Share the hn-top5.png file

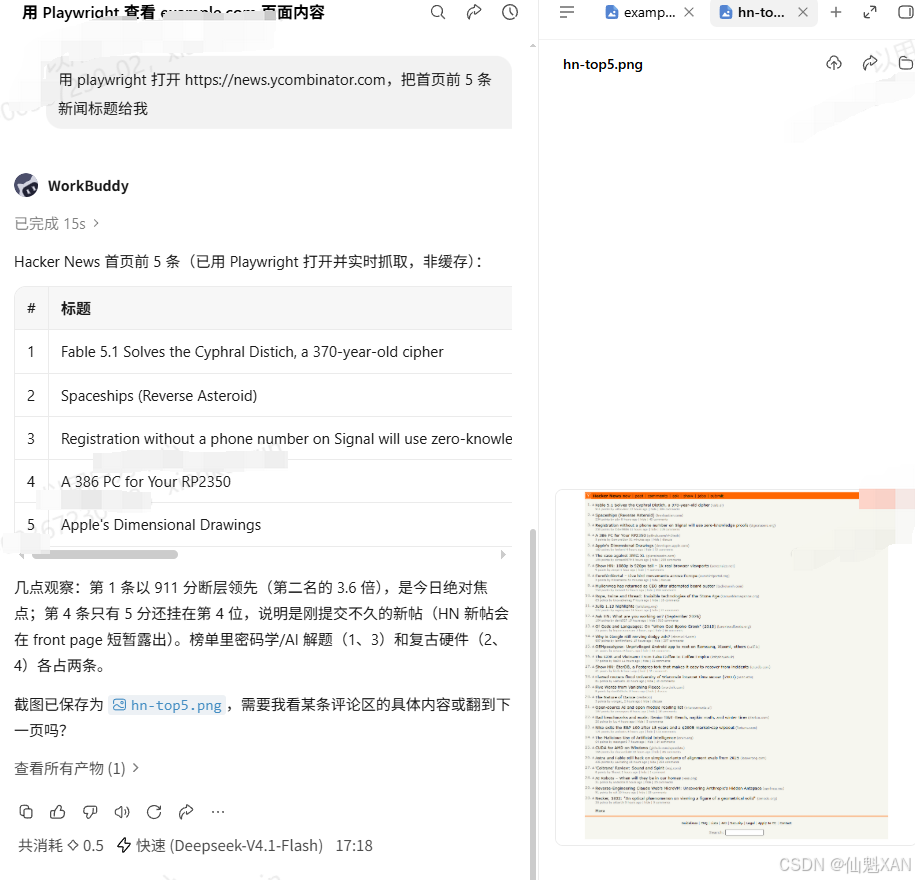pos(870,63)
